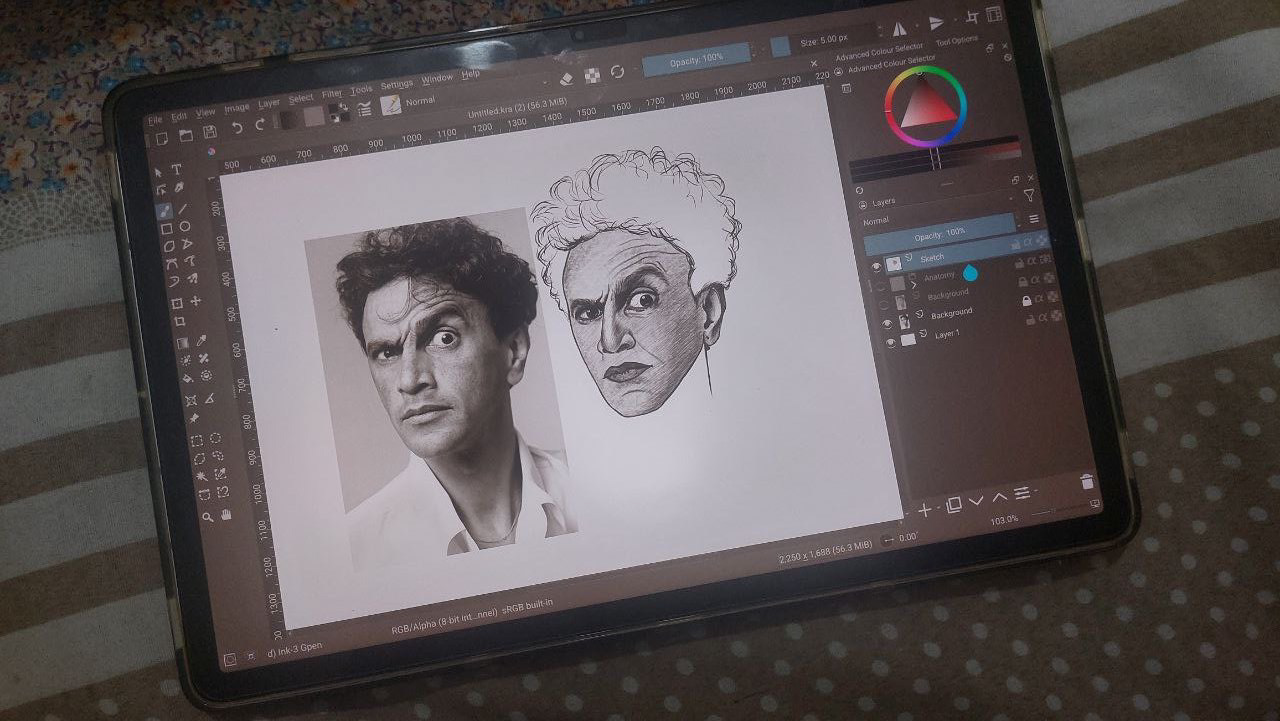Open the layer filter funnel menu
This screenshot has width=1280, height=721.
(1029, 195)
